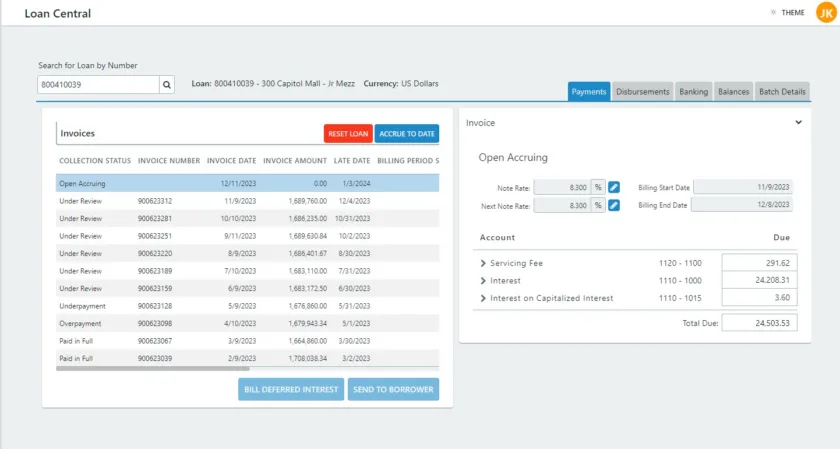Click the loan number search field

point(99,85)
